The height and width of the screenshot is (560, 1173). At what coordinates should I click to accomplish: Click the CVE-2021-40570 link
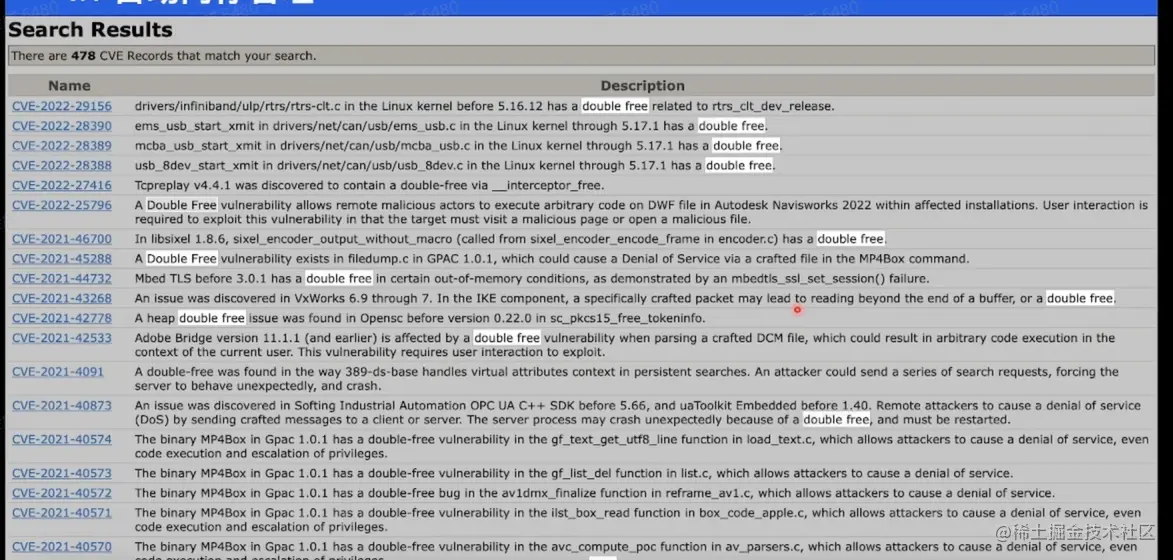tap(61, 547)
